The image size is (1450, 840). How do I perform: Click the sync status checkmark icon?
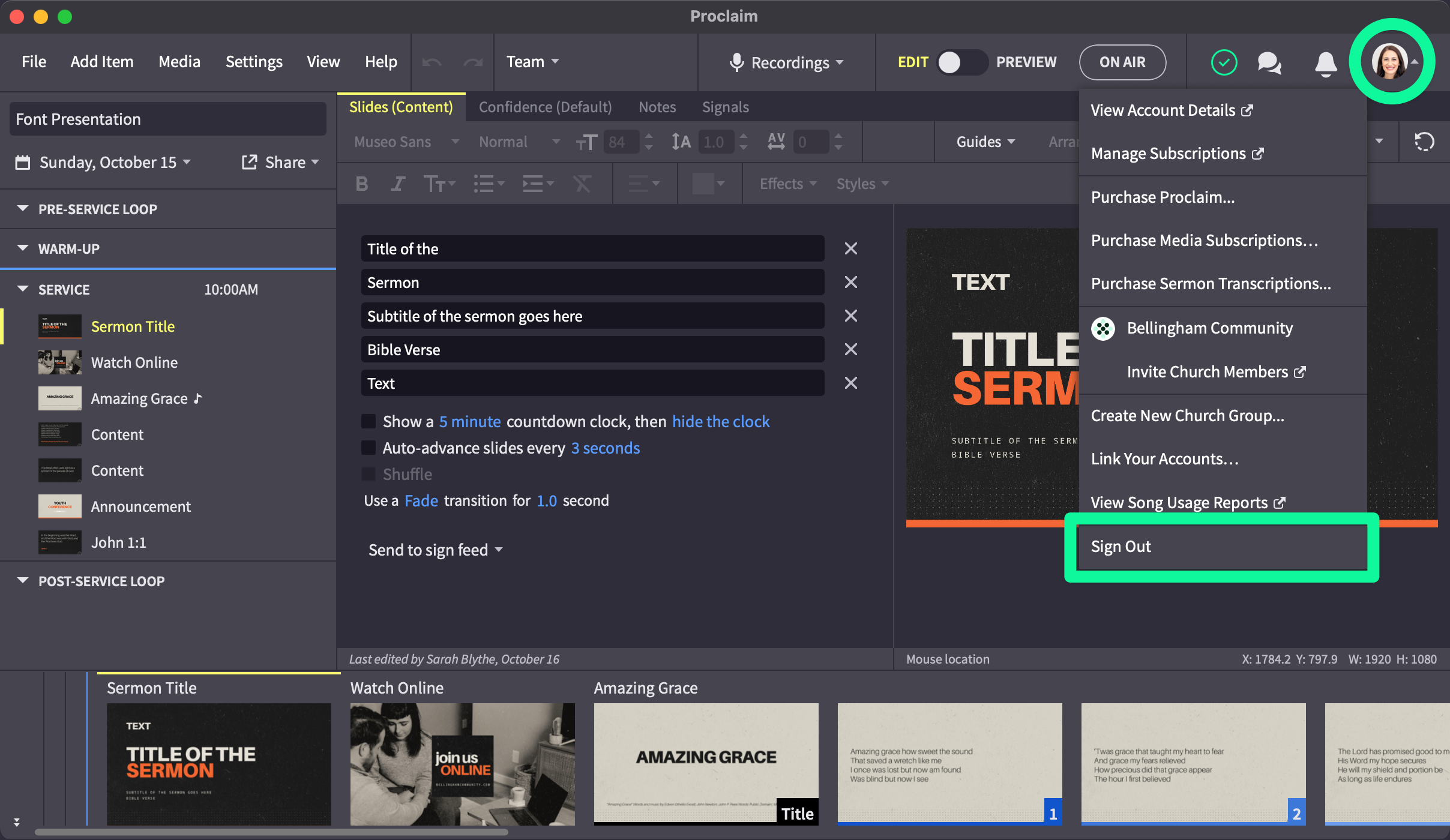tap(1224, 62)
